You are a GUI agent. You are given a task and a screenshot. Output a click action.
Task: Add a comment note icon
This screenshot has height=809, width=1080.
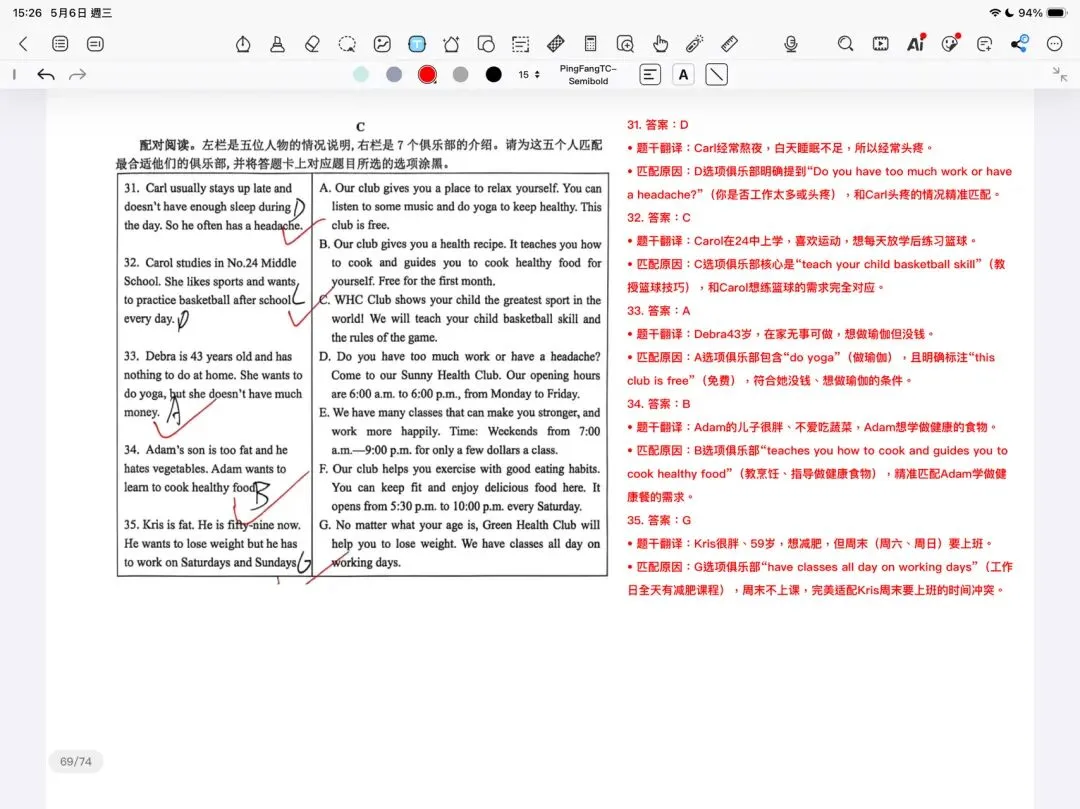tap(985, 44)
